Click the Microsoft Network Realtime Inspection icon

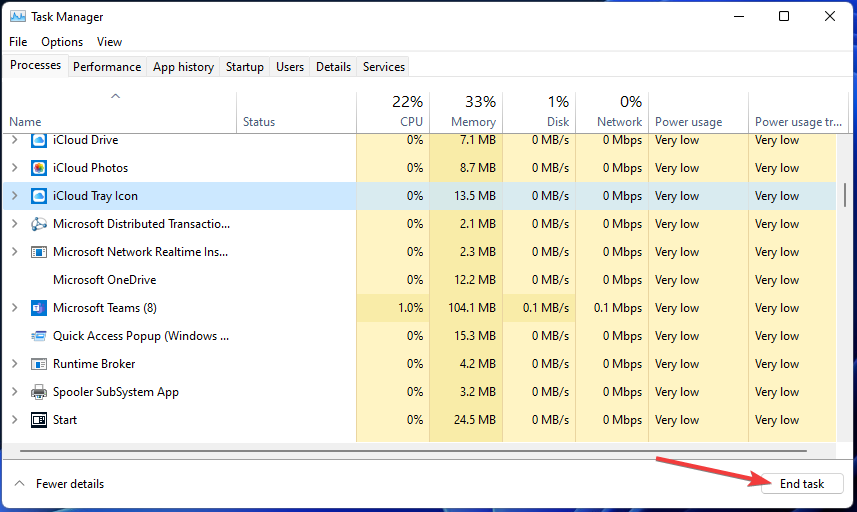[39, 252]
